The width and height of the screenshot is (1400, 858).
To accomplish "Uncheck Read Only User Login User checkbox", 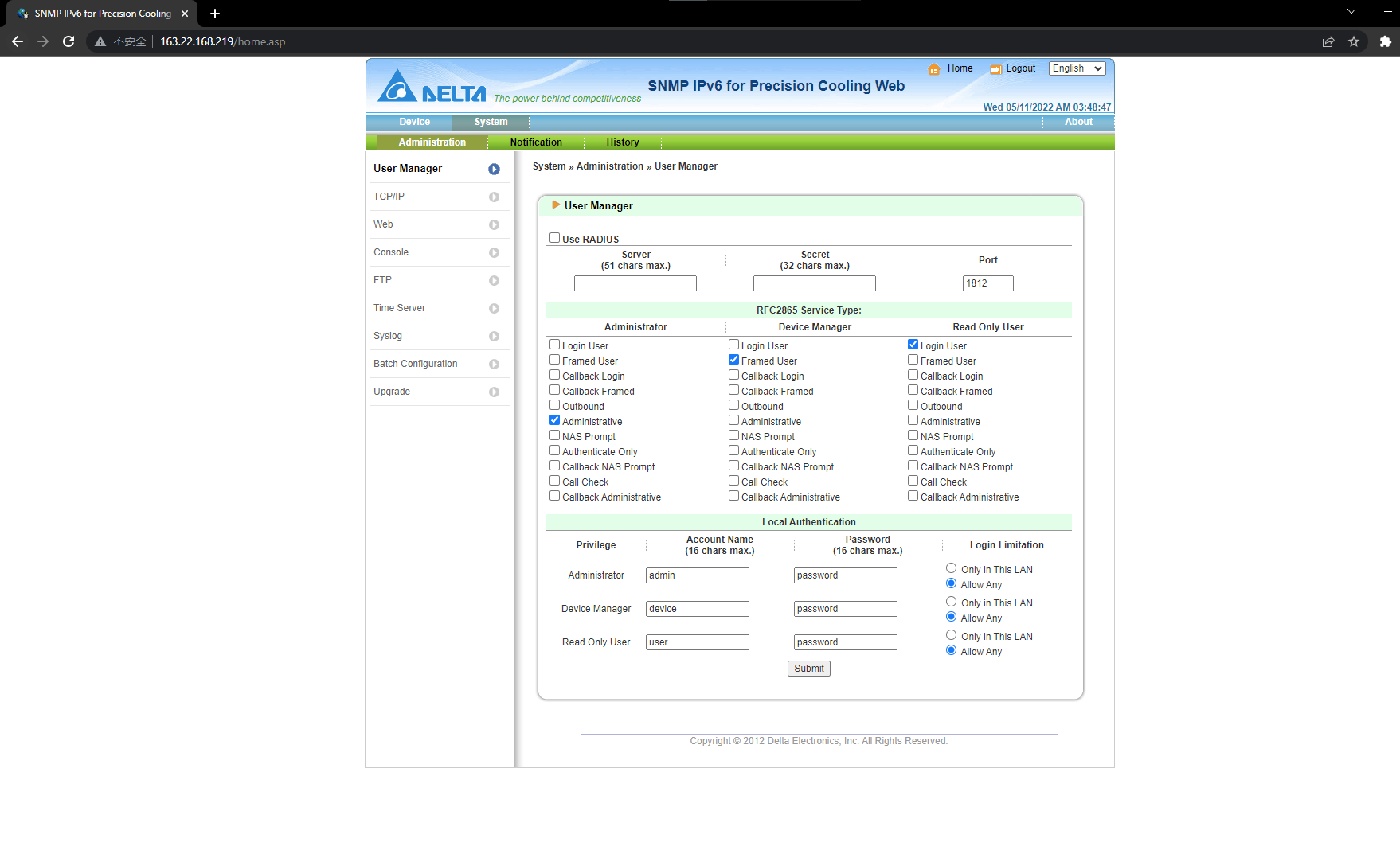I will 913,345.
